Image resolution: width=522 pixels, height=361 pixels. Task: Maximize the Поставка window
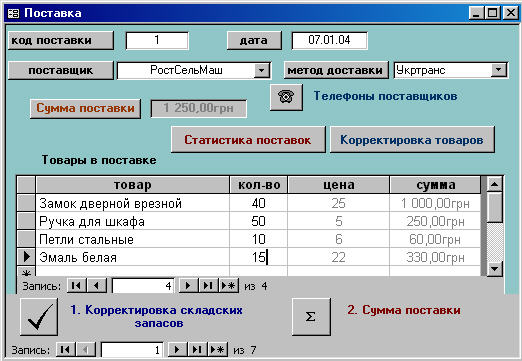click(492, 13)
